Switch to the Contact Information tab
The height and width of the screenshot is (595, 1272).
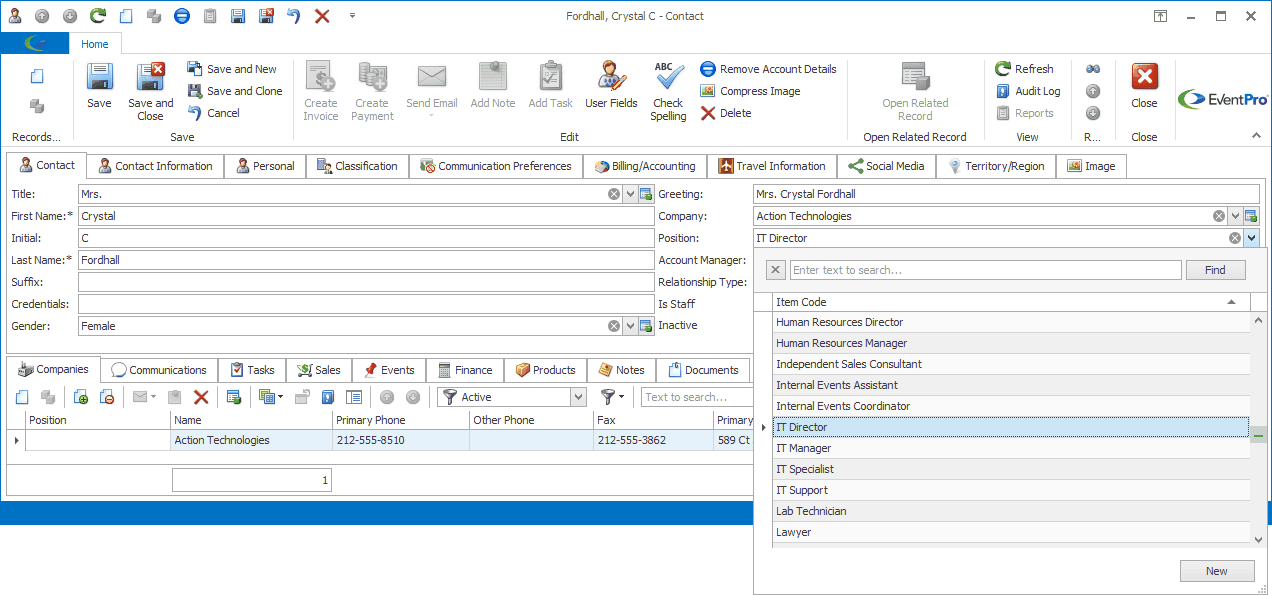point(154,166)
